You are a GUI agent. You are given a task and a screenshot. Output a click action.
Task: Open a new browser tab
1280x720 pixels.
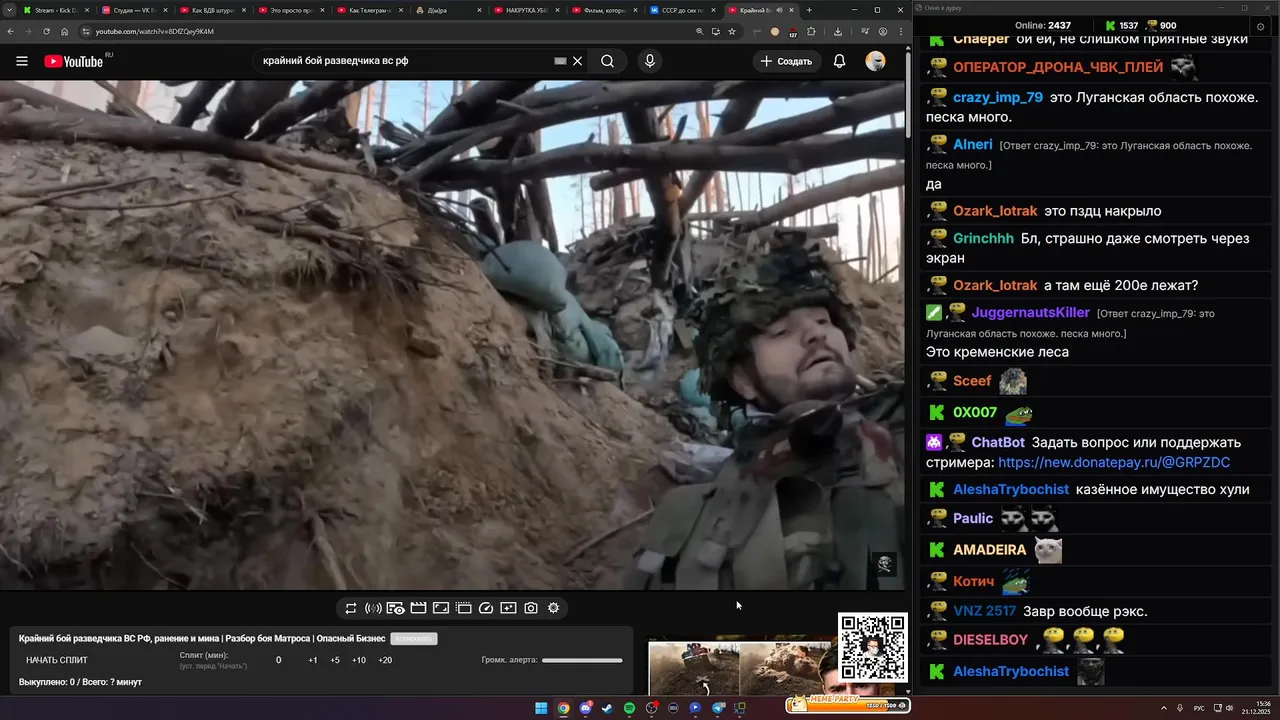point(809,10)
